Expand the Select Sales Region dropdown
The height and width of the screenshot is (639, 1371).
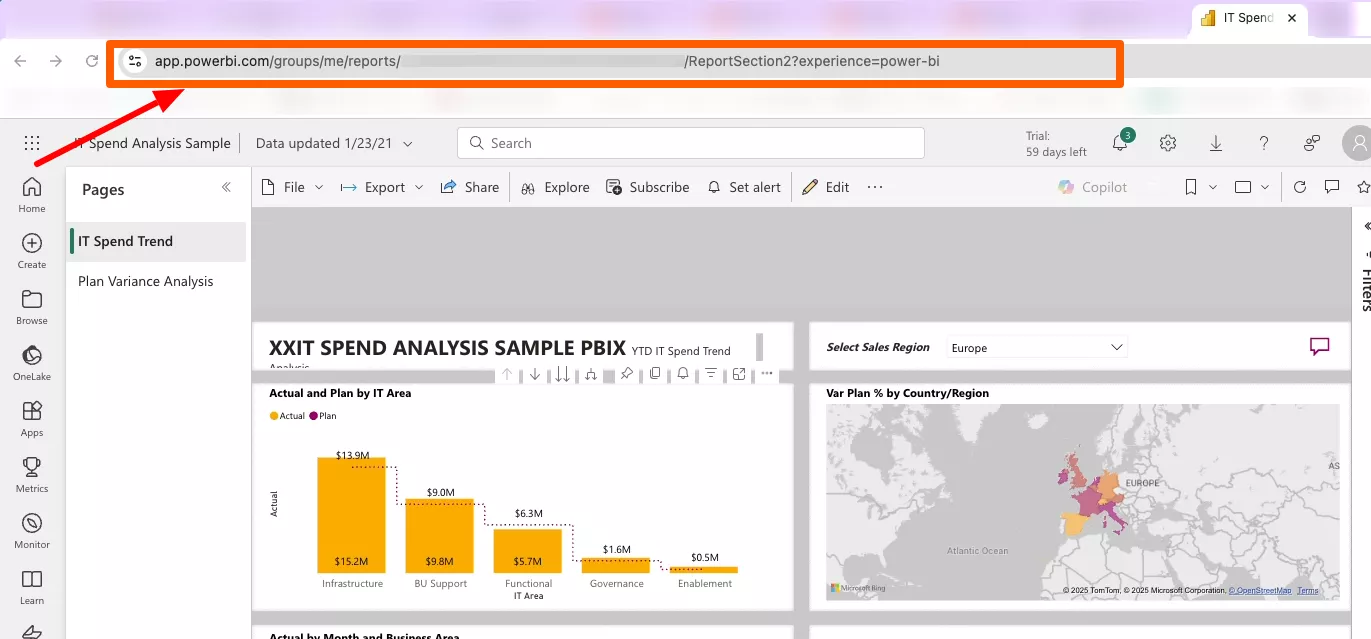click(1036, 348)
